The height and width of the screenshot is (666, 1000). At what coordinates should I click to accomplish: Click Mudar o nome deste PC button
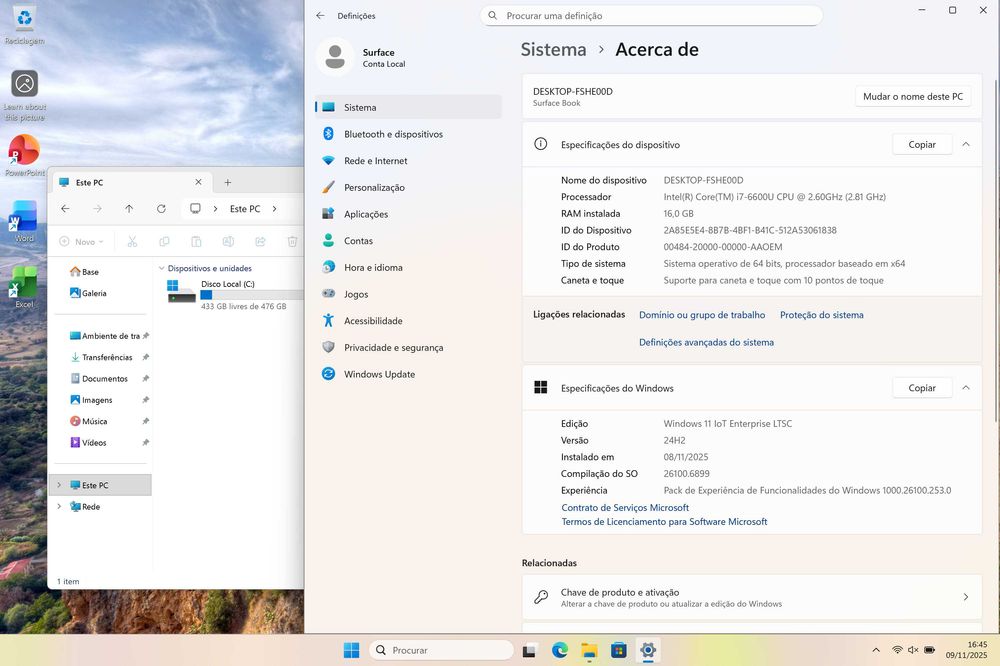913,96
